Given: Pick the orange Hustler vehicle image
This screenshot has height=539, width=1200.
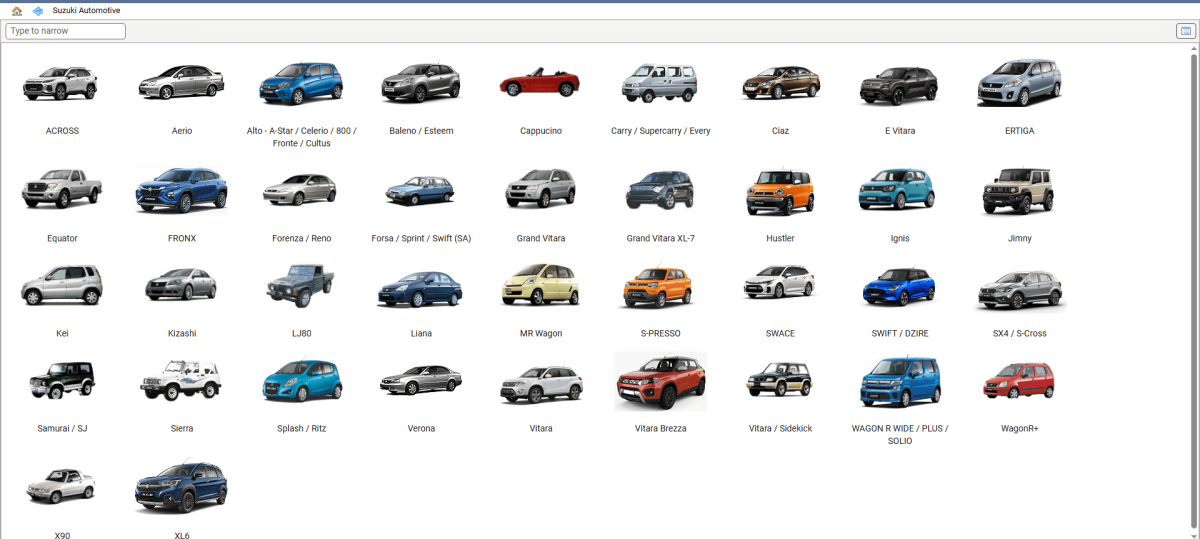Looking at the screenshot, I should (780, 191).
